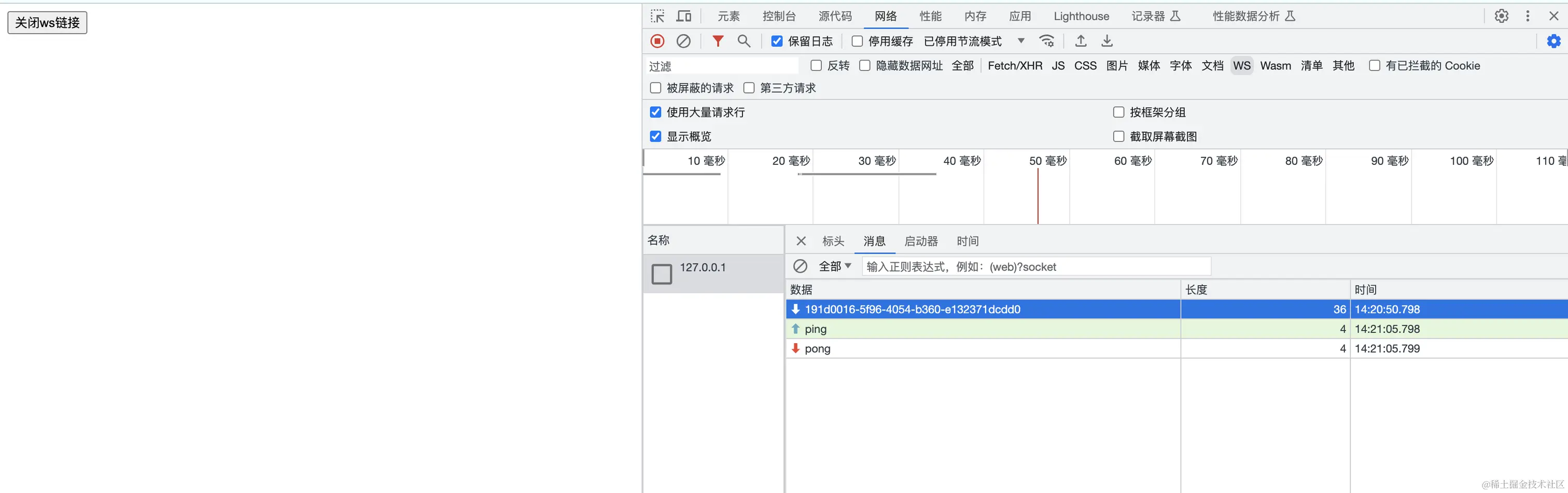Screen dimensions: 1568x493
Task: Open network conditions wifi icon
Action: click(1047, 41)
